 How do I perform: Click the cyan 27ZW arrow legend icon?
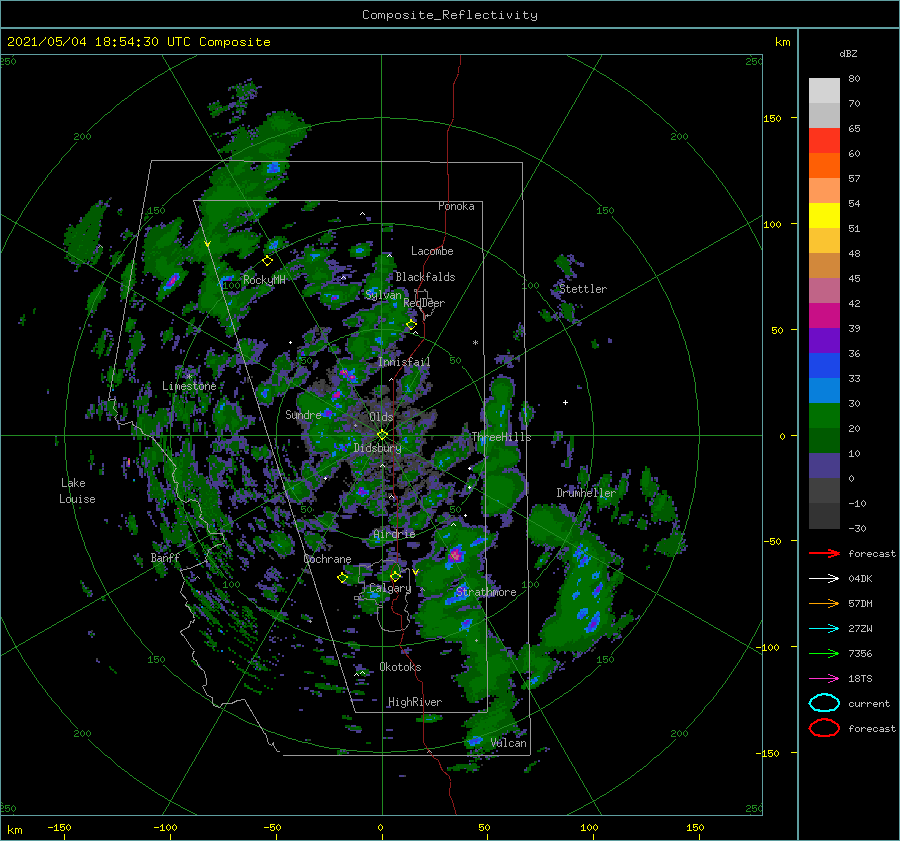(824, 629)
